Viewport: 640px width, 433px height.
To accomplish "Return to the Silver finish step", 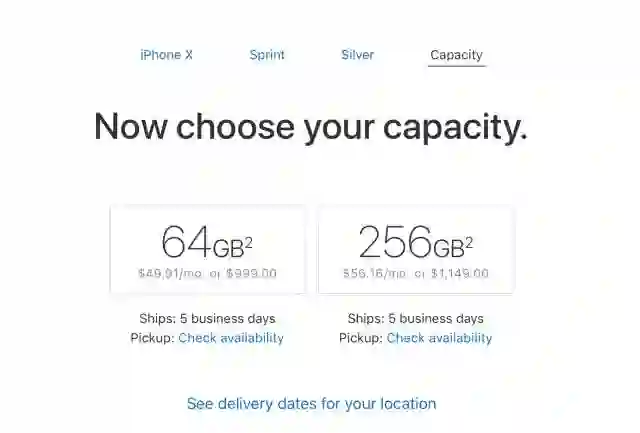I will [x=357, y=55].
